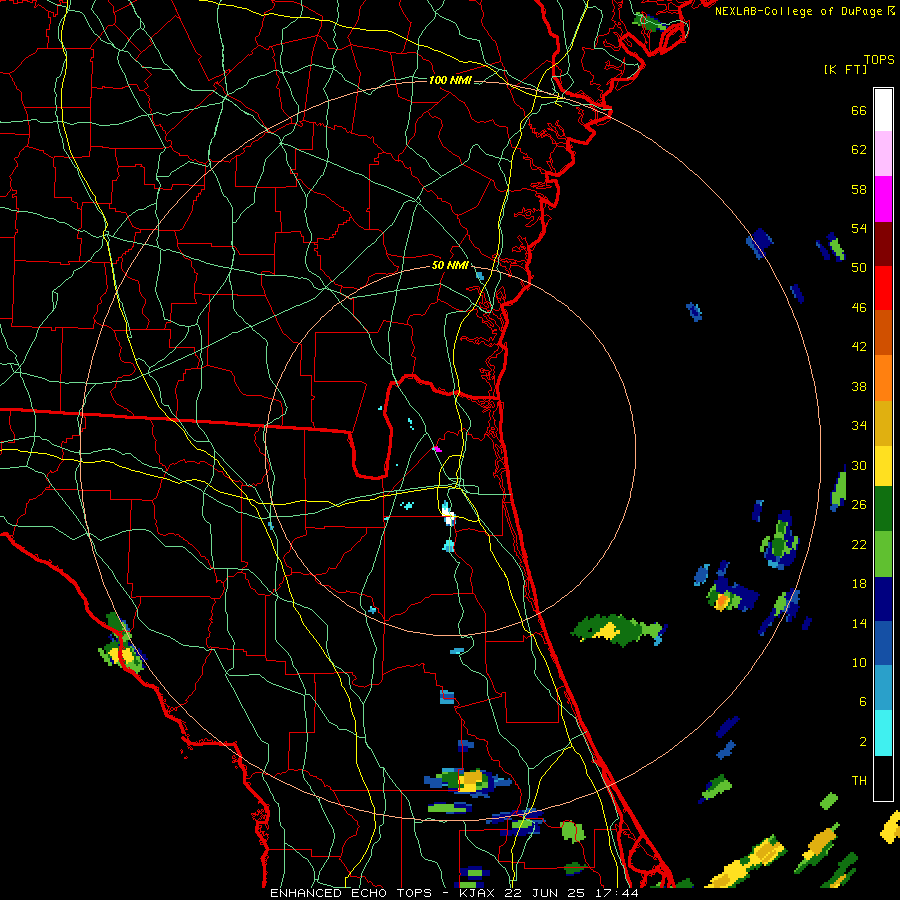Click the "NEXLAB-College of DuPage" credit text

(798, 11)
